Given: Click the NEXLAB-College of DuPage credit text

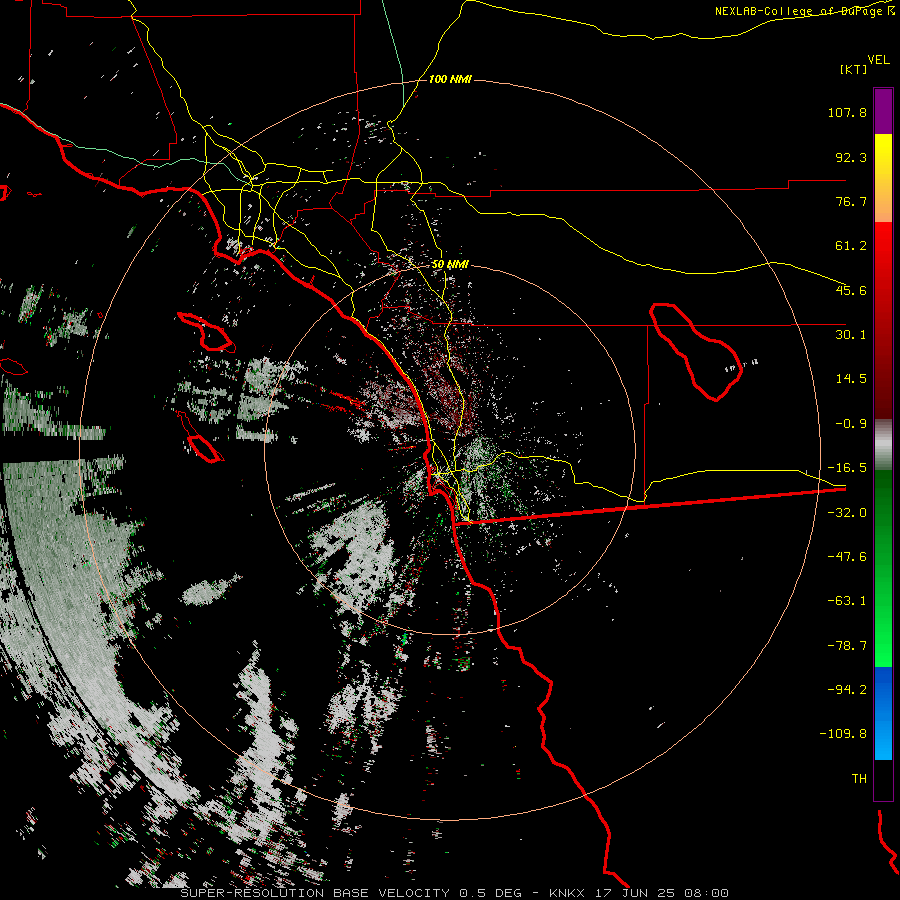Looking at the screenshot, I should (x=804, y=11).
